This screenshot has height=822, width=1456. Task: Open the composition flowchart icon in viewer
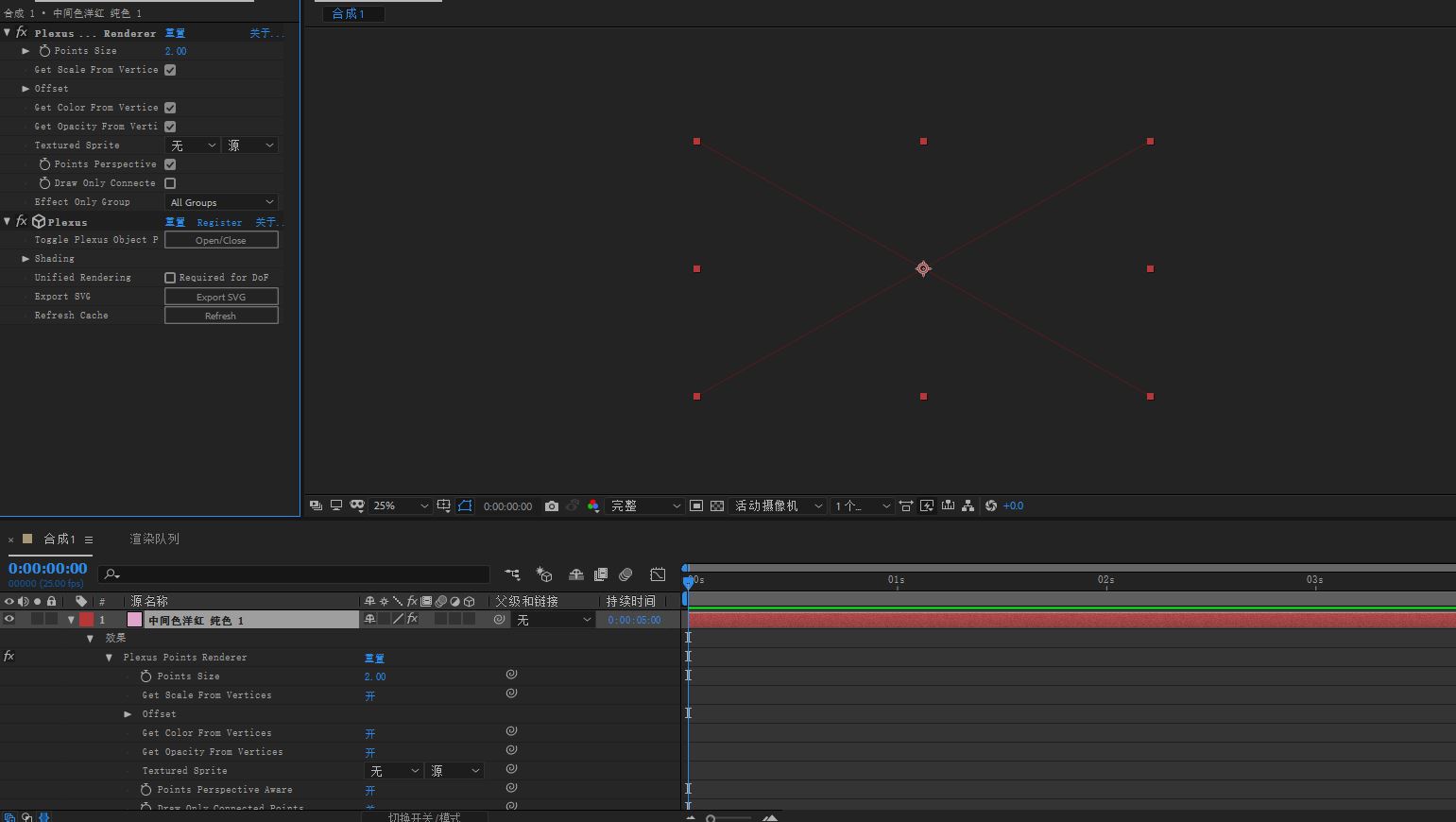[x=968, y=505]
